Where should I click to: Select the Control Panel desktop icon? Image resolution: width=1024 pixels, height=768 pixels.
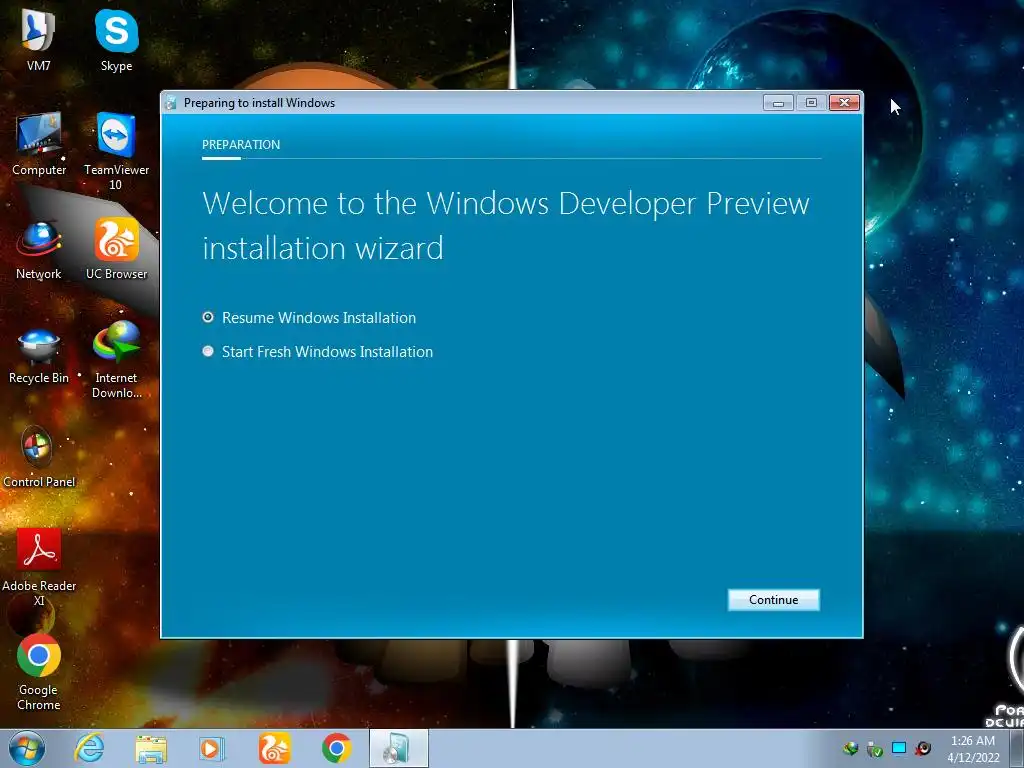(x=39, y=457)
